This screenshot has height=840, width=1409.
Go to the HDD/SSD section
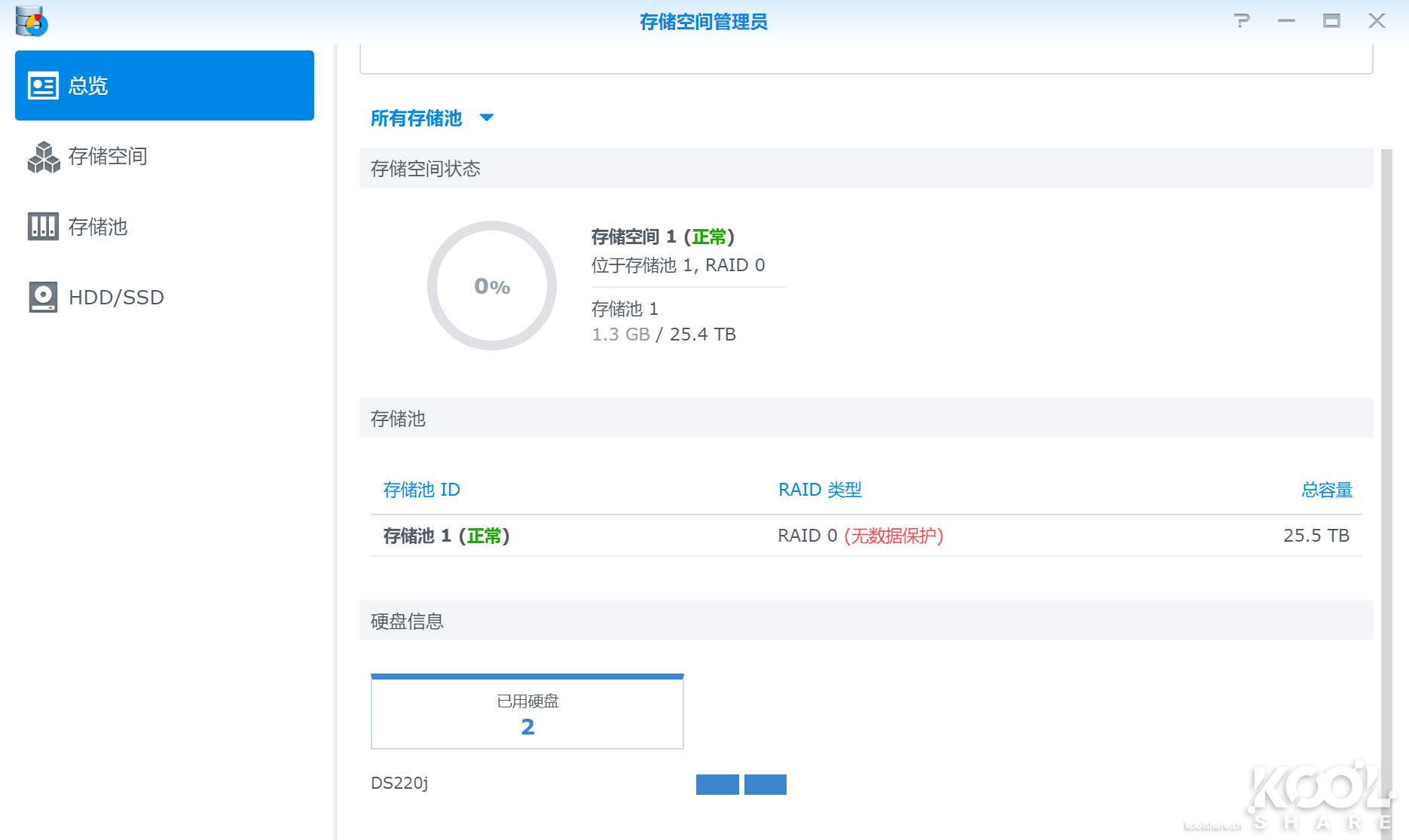(x=116, y=298)
